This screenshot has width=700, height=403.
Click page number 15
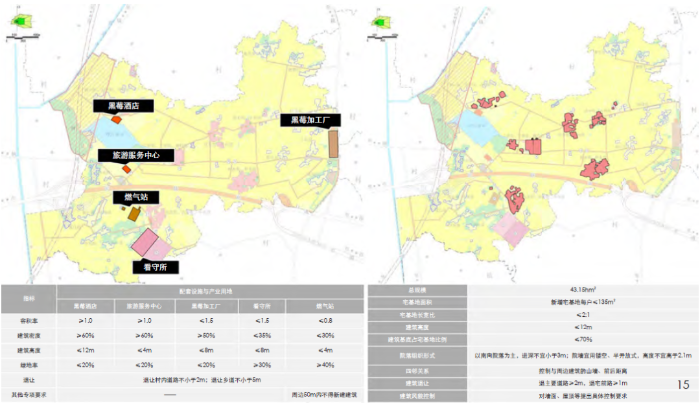coord(682,384)
